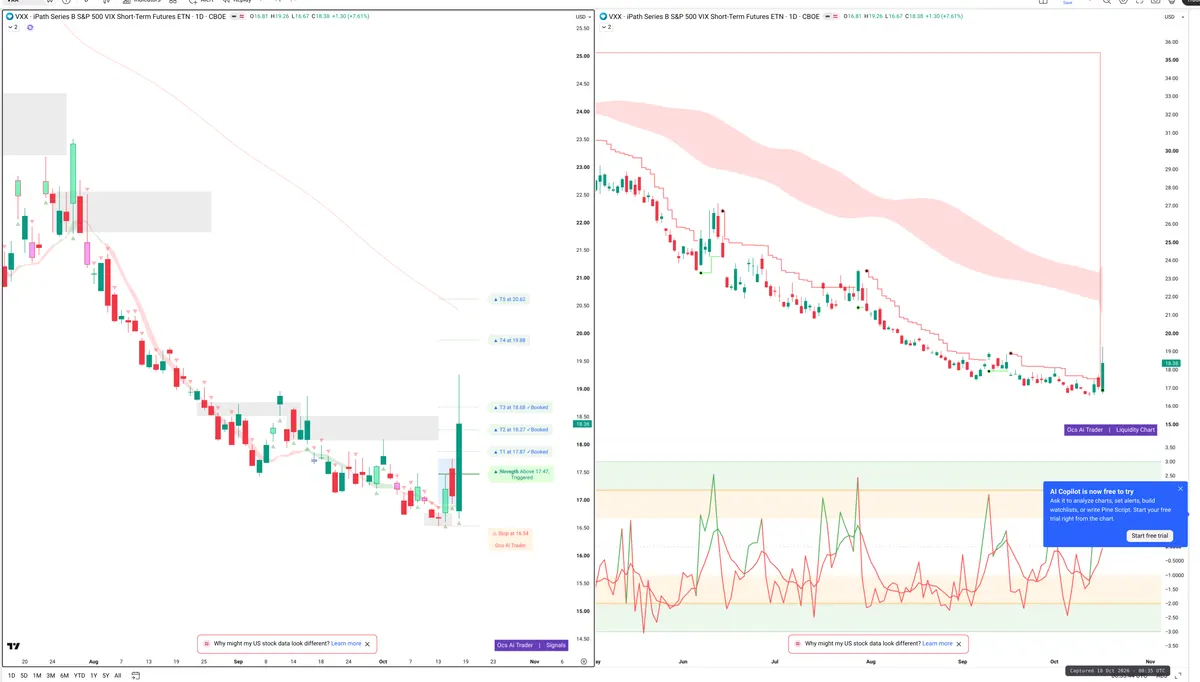Click right chart current price tag 18.38
This screenshot has height=682, width=1200.
coord(1173,363)
